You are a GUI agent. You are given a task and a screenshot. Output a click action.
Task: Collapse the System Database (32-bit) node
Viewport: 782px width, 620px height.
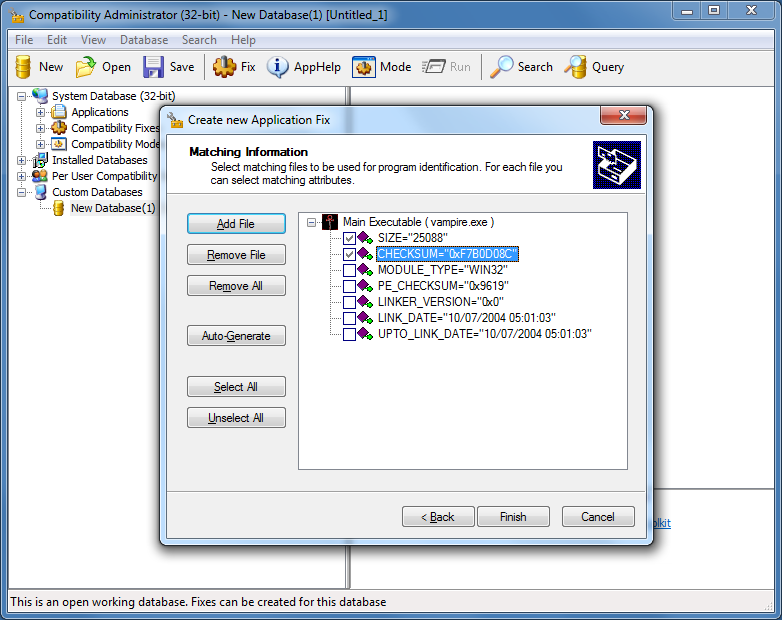coord(21,96)
